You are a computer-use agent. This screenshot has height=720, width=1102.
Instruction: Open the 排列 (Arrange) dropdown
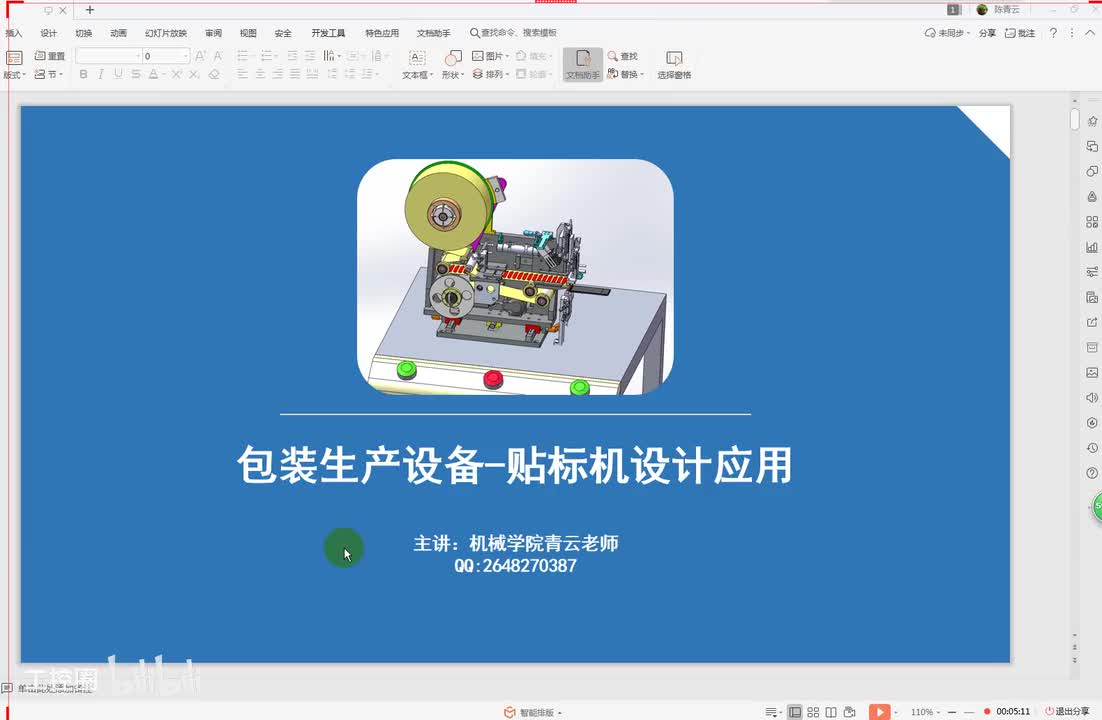[x=490, y=74]
